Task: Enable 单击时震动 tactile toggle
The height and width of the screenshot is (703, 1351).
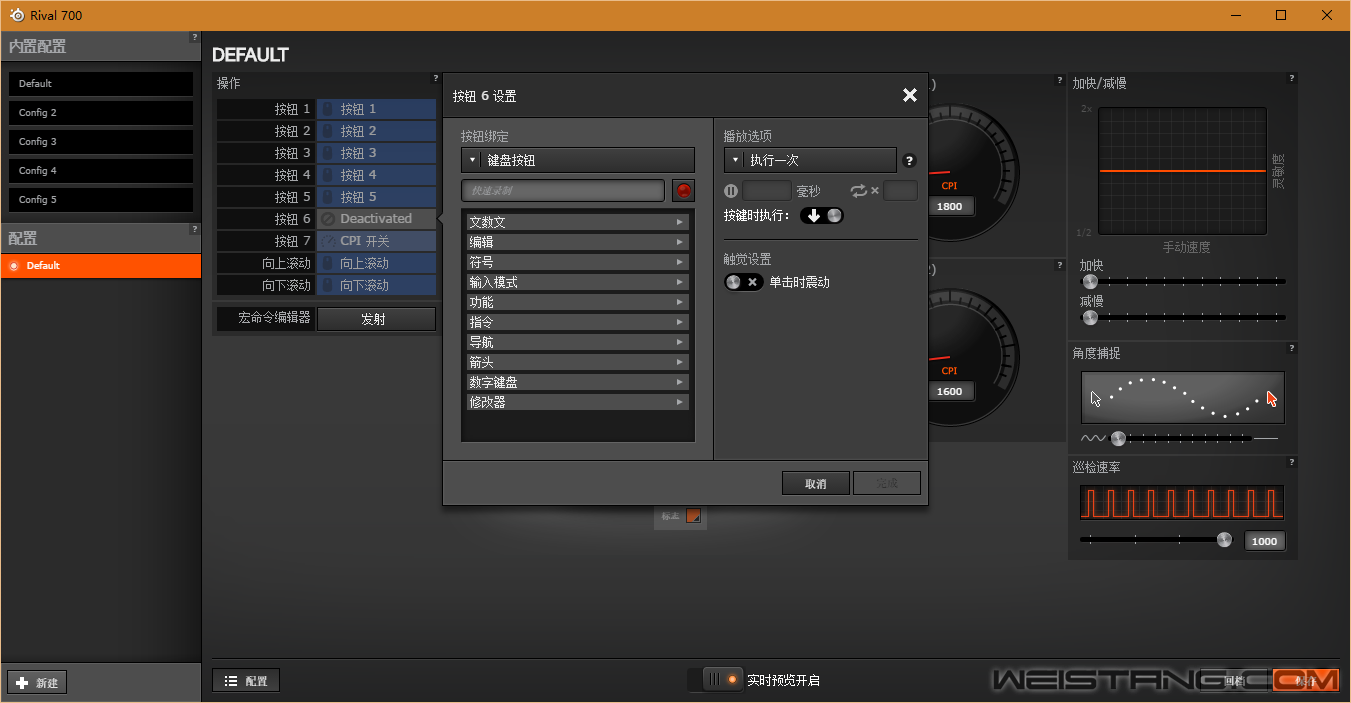Action: (x=743, y=282)
